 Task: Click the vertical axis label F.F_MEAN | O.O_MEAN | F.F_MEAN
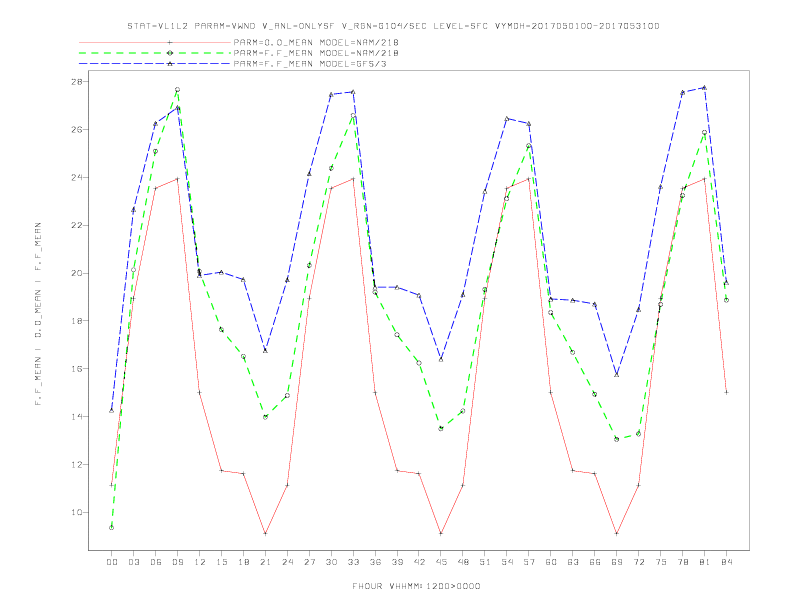click(x=38, y=314)
